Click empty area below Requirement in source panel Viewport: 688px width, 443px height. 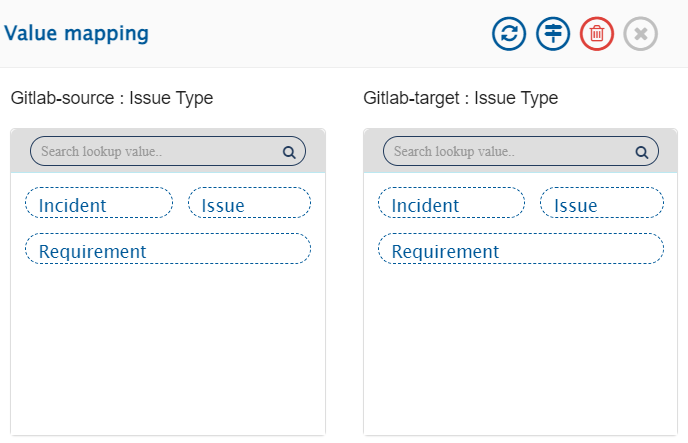pos(168,350)
